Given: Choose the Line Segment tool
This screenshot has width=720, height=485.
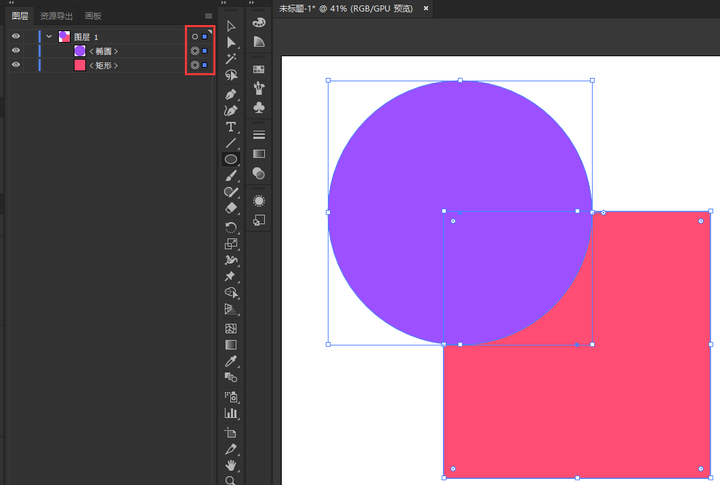Looking at the screenshot, I should (x=231, y=143).
